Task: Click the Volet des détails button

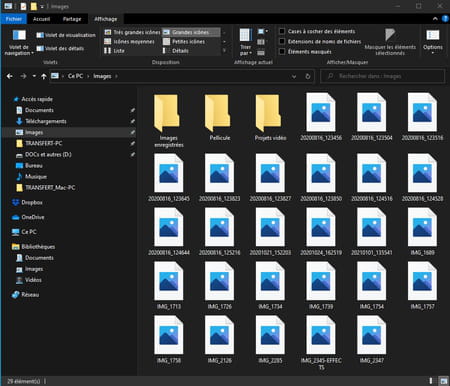Action: (x=60, y=48)
